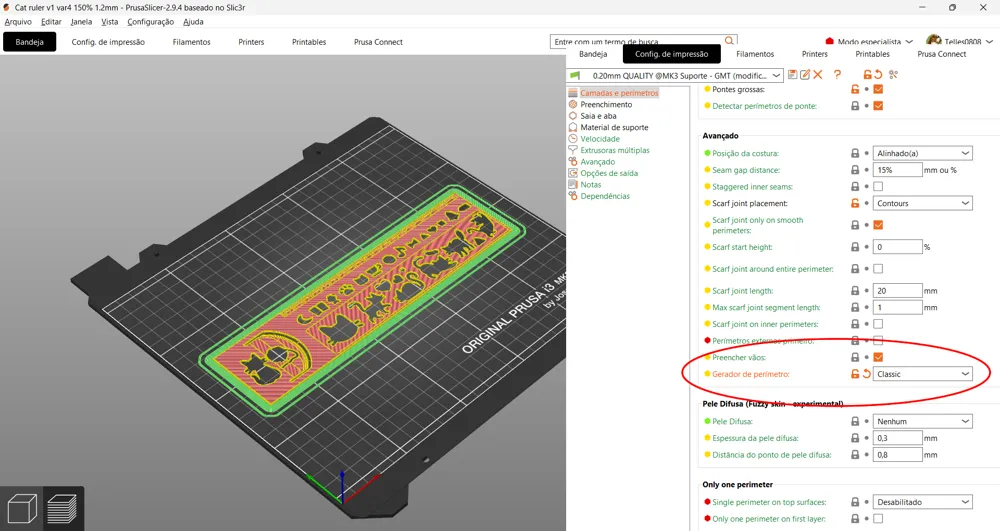Click the lock icon beside Detectar perímetros de ponte

click(x=855, y=106)
